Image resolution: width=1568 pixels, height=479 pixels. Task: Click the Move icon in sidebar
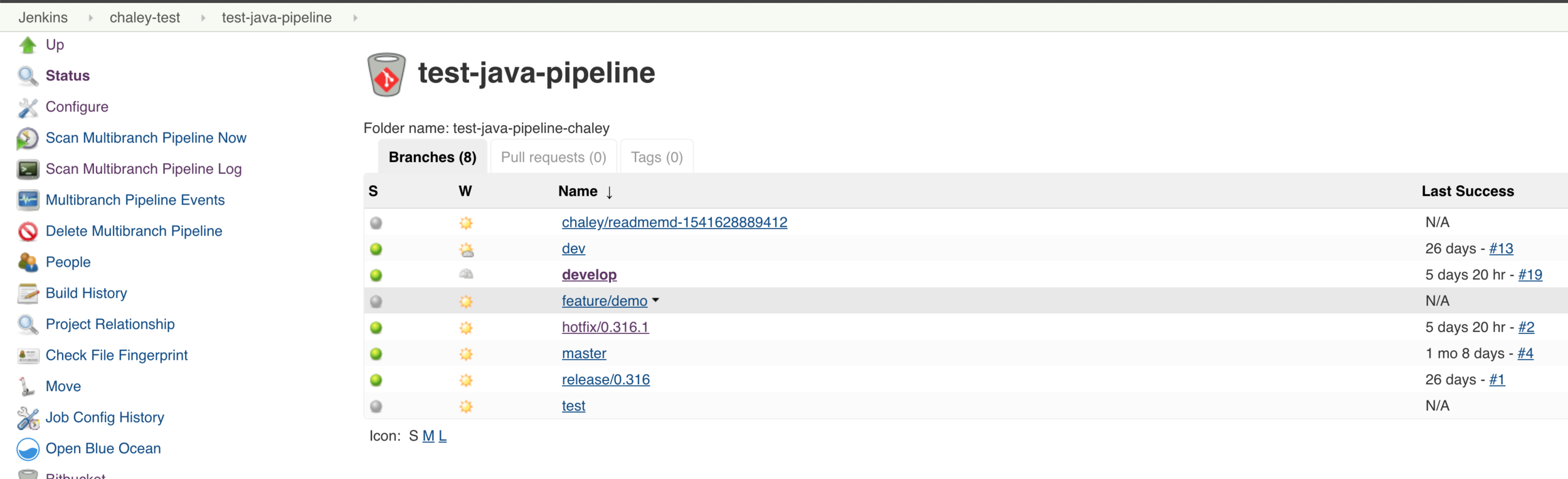pyautogui.click(x=26, y=387)
